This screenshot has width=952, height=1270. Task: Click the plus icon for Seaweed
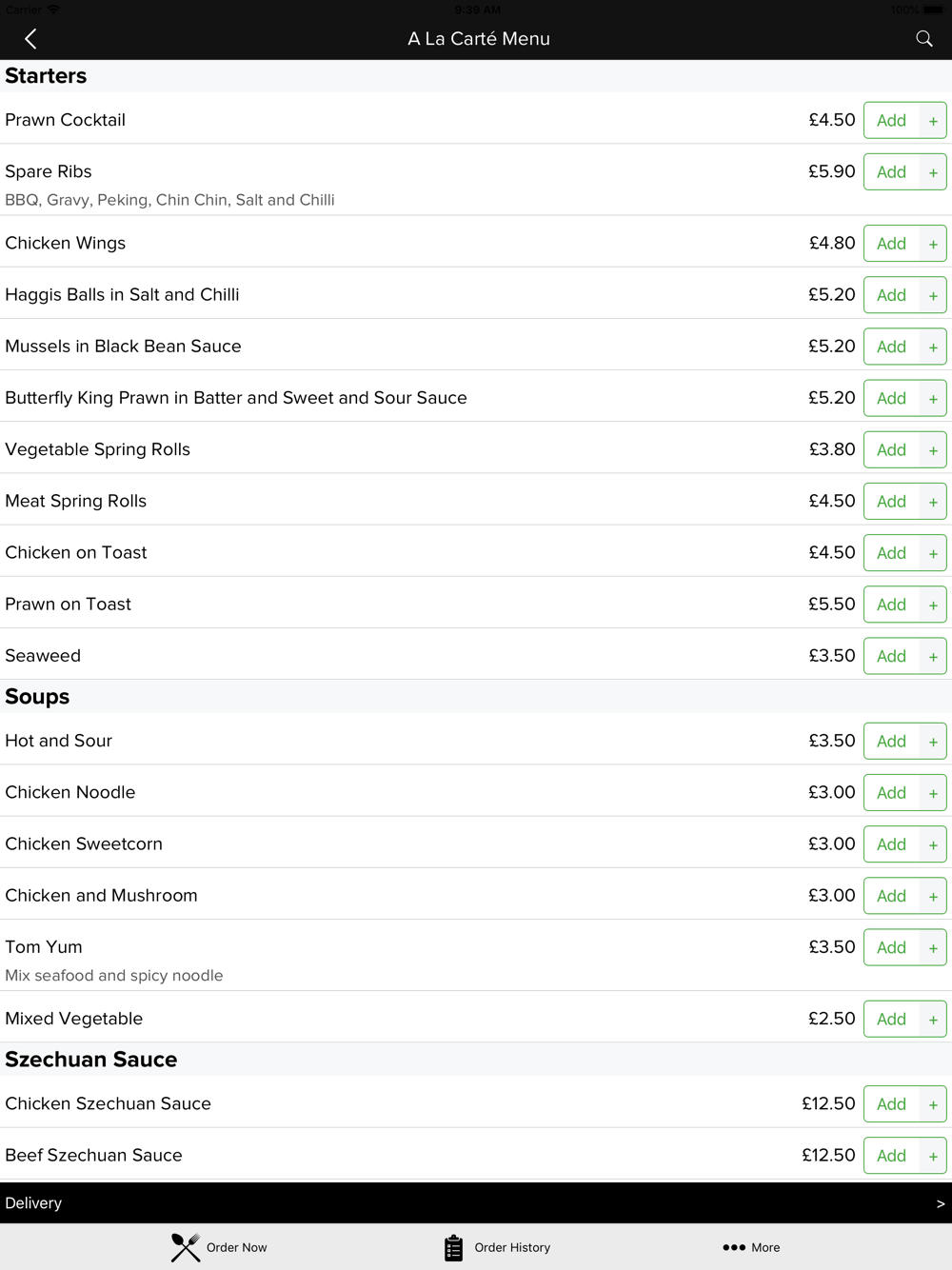point(933,656)
